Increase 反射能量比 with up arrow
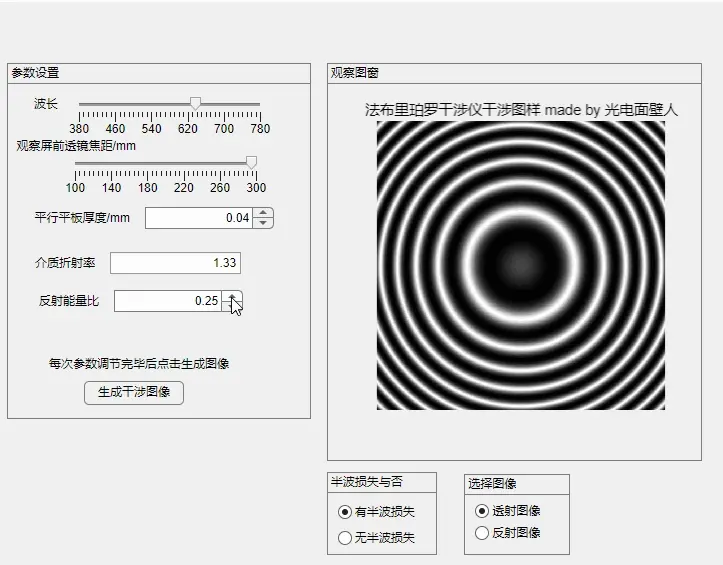Image resolution: width=723 pixels, height=565 pixels. (232, 296)
